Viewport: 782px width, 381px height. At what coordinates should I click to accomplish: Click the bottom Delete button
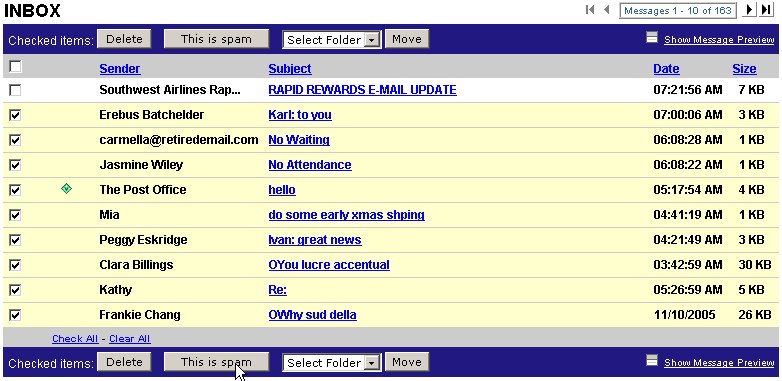click(124, 362)
